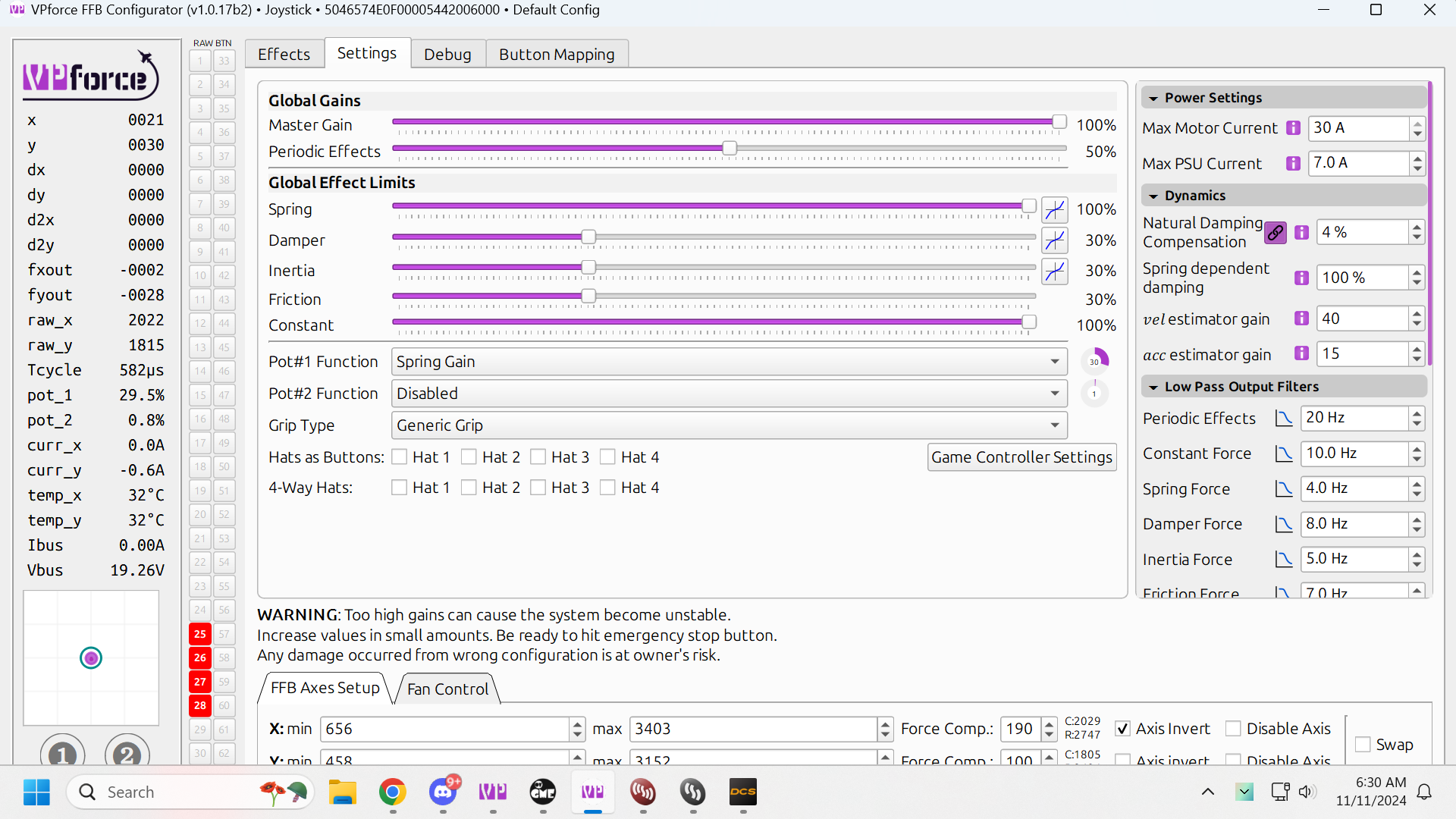This screenshot has height=819, width=1456.
Task: Open DCS app from the taskbar
Action: [x=742, y=792]
